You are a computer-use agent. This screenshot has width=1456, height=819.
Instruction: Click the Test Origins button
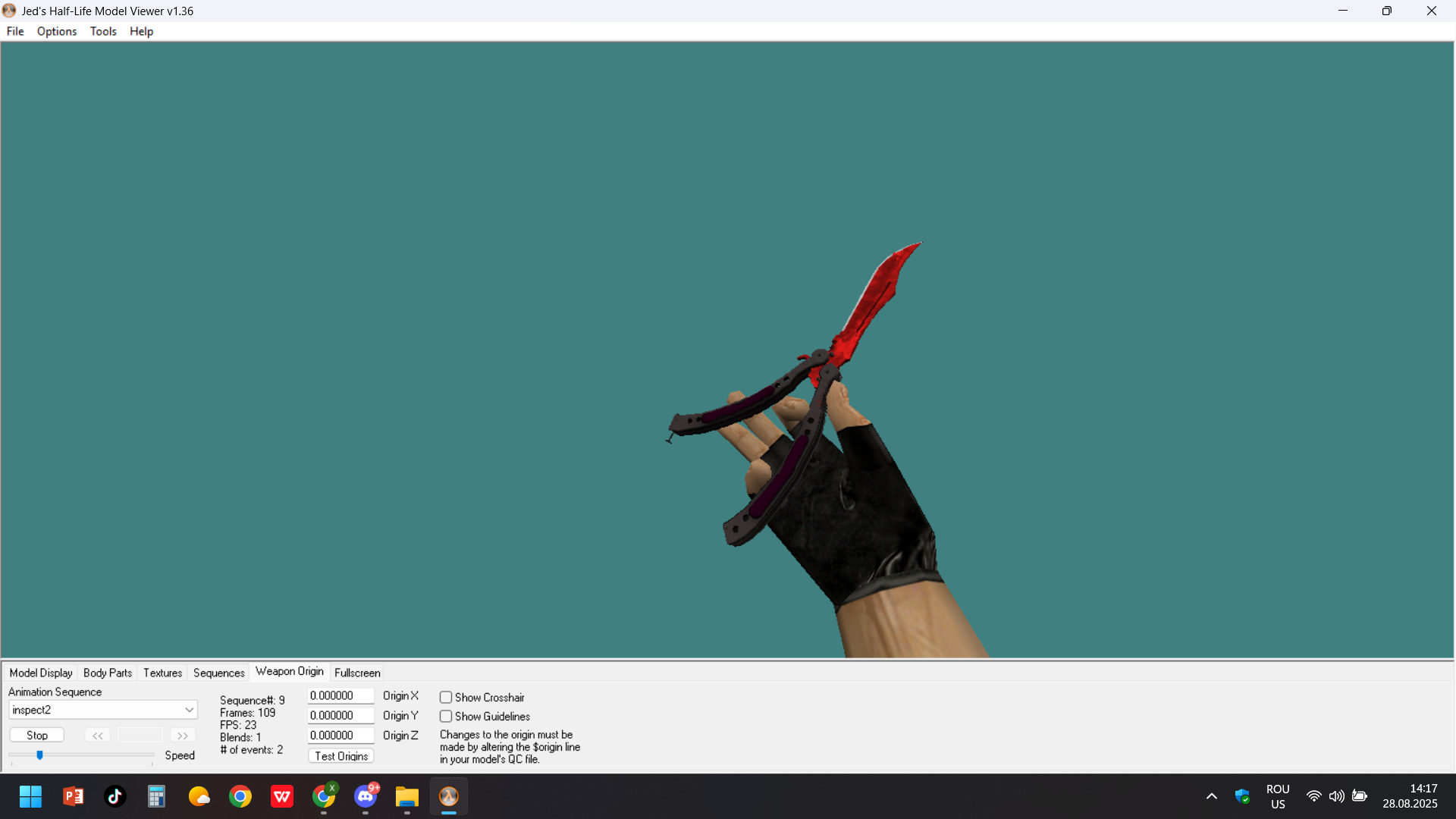coord(341,756)
